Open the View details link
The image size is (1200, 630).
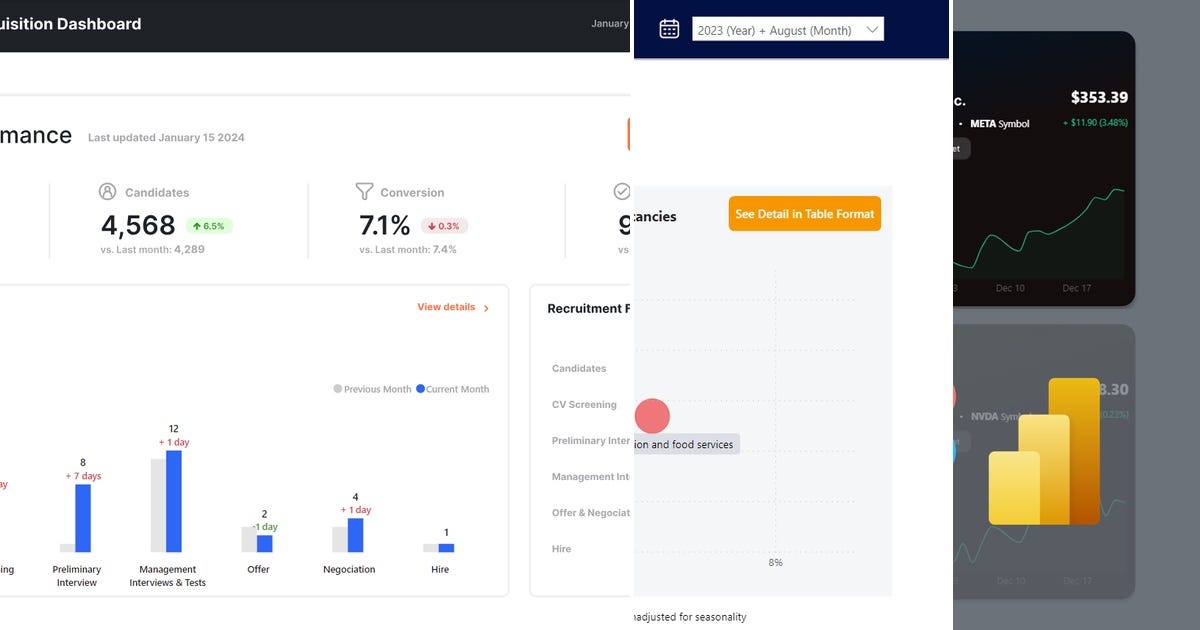click(x=446, y=307)
